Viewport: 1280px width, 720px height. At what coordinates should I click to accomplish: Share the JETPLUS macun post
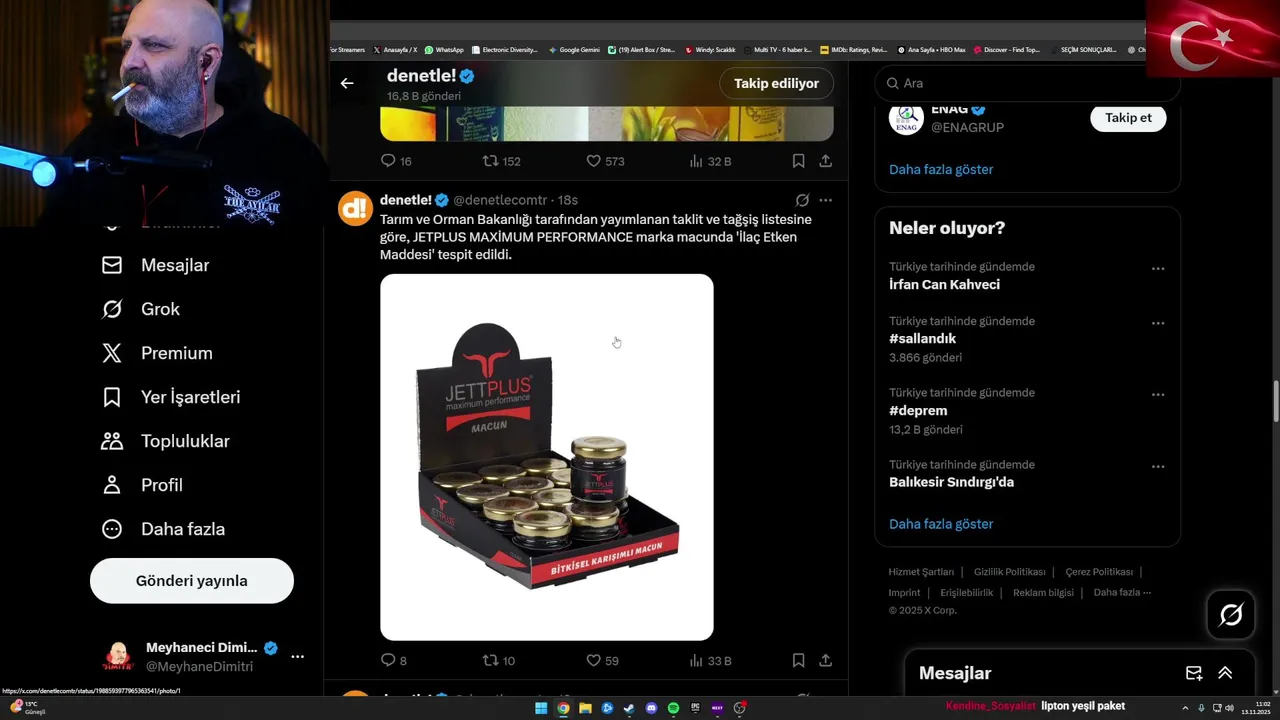tap(825, 660)
